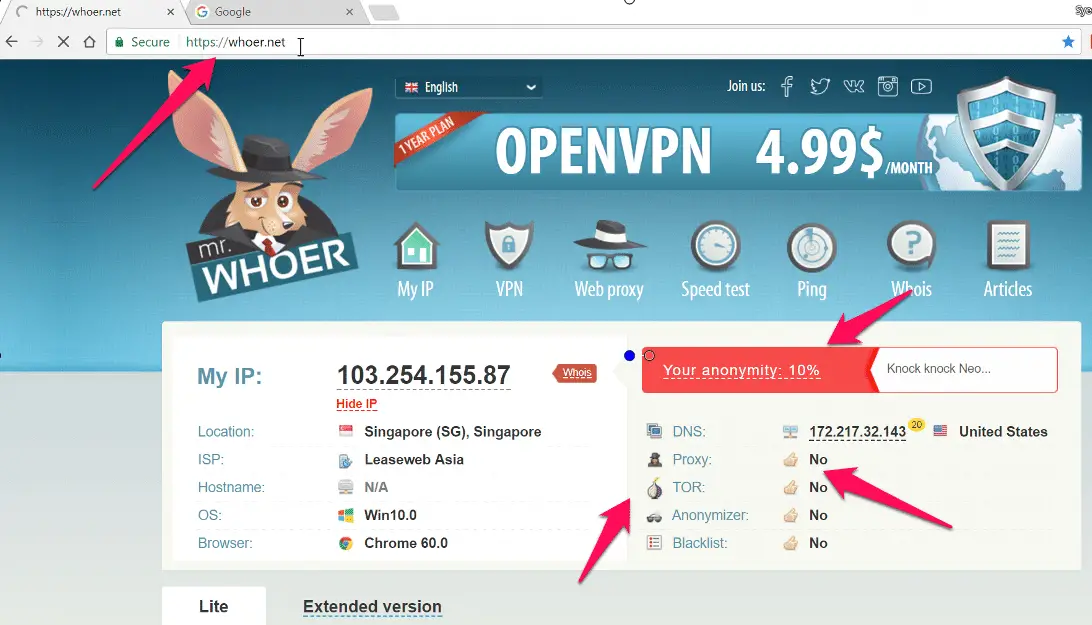Stop loading the page
Image resolution: width=1092 pixels, height=625 pixels.
coord(63,42)
